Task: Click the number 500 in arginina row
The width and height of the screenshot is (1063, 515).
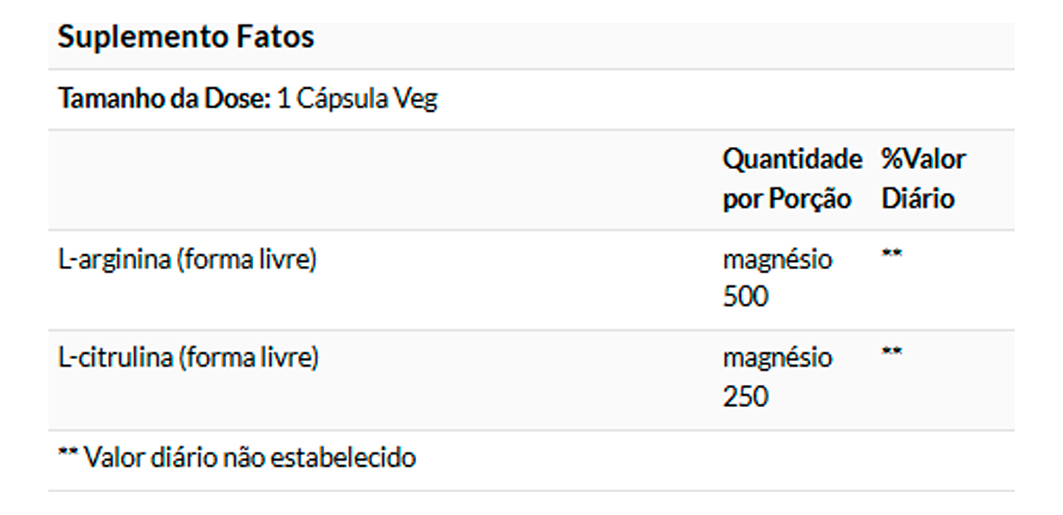Action: 745,297
